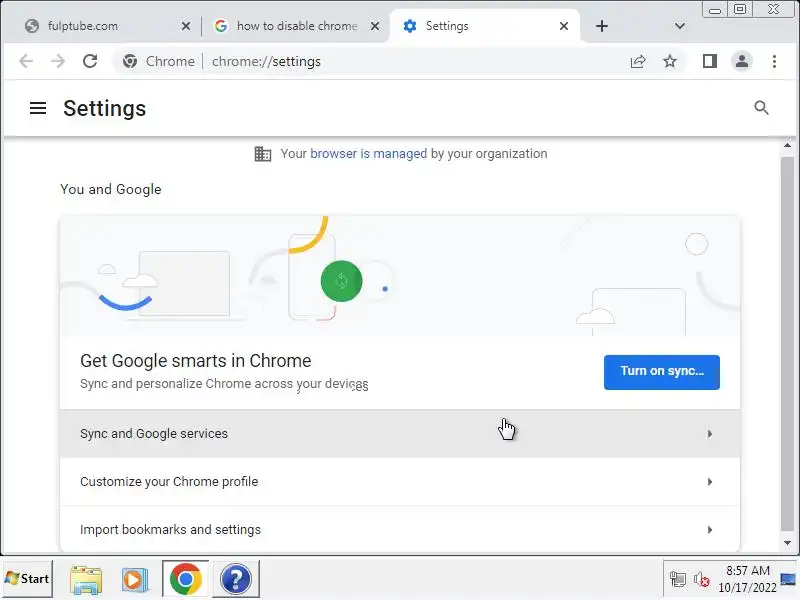800x600 pixels.
Task: Open the Windows Start menu
Action: (x=27, y=579)
